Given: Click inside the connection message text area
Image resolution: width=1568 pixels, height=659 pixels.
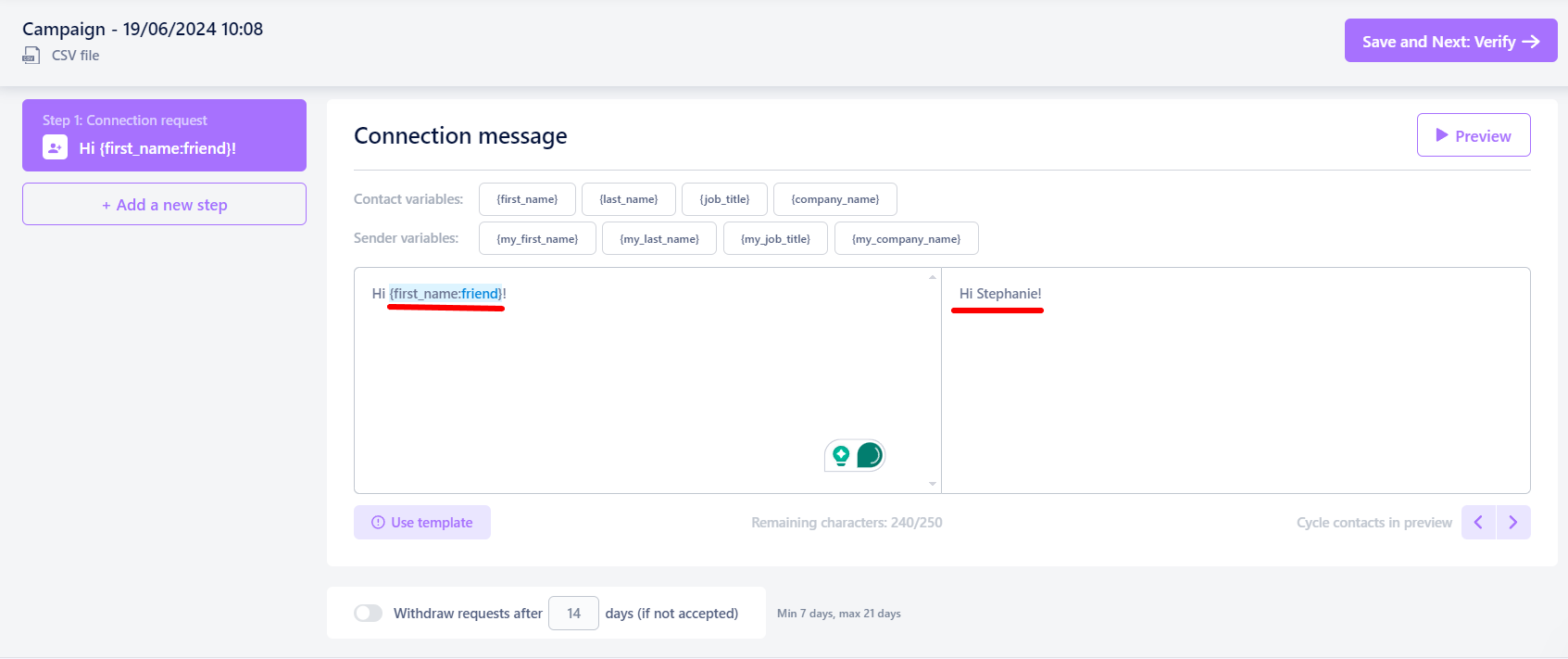Looking at the screenshot, I should point(647,380).
